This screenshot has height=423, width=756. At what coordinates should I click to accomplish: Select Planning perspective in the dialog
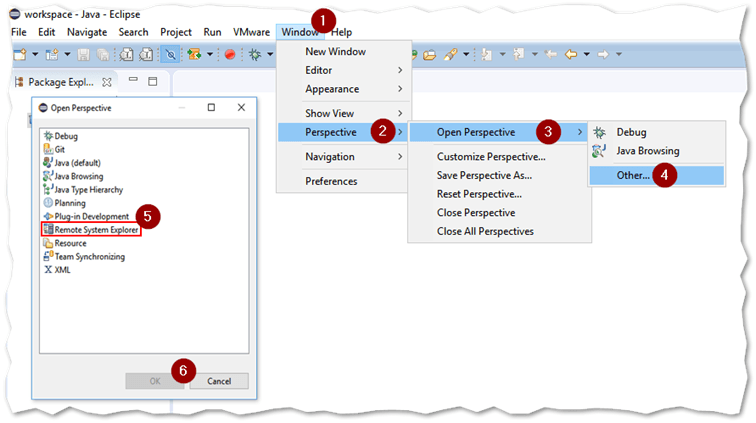(x=65, y=203)
